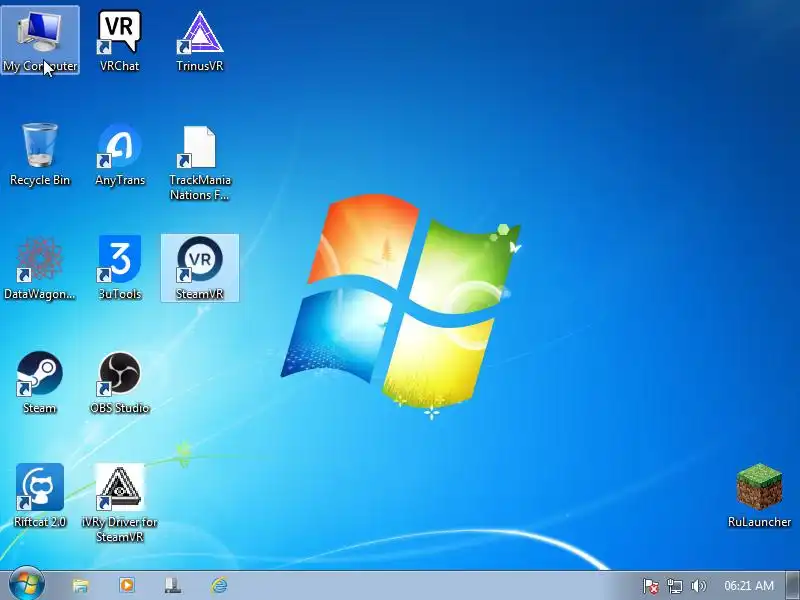Launch Internet Explorer from the taskbar
This screenshot has height=600, width=800.
click(x=219, y=585)
